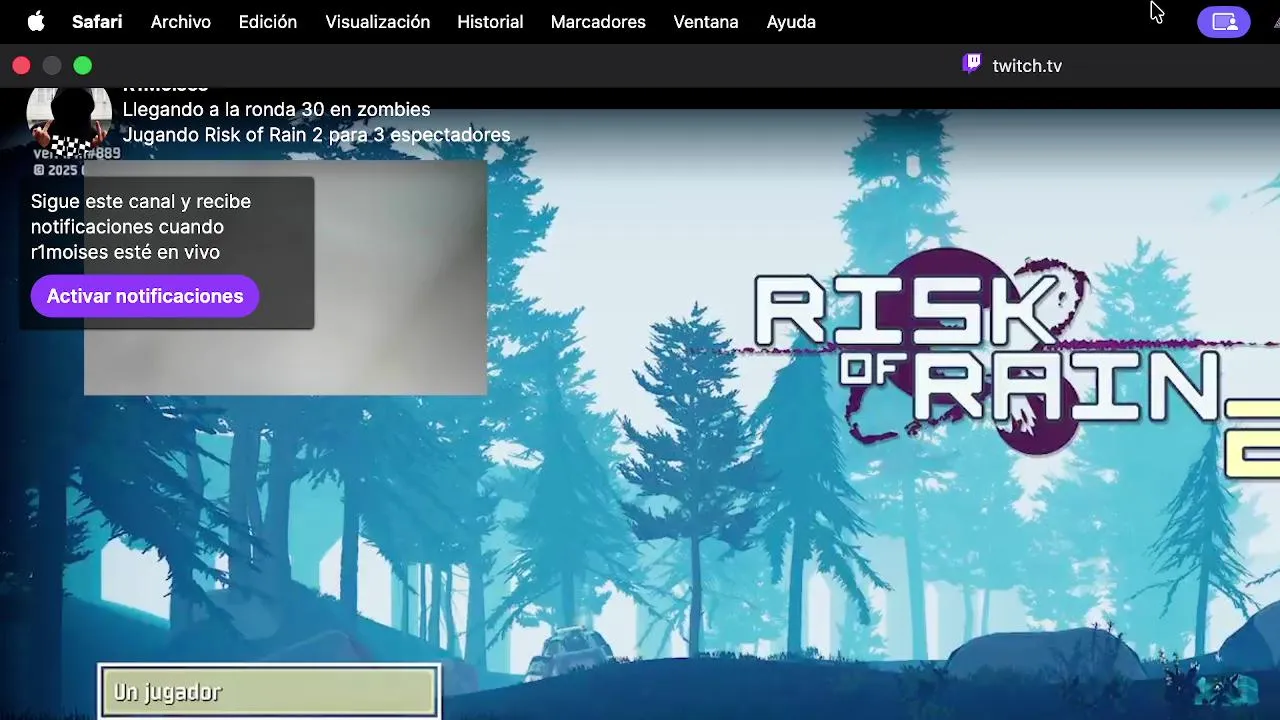
Task: Open the Edición menu
Action: coord(267,21)
